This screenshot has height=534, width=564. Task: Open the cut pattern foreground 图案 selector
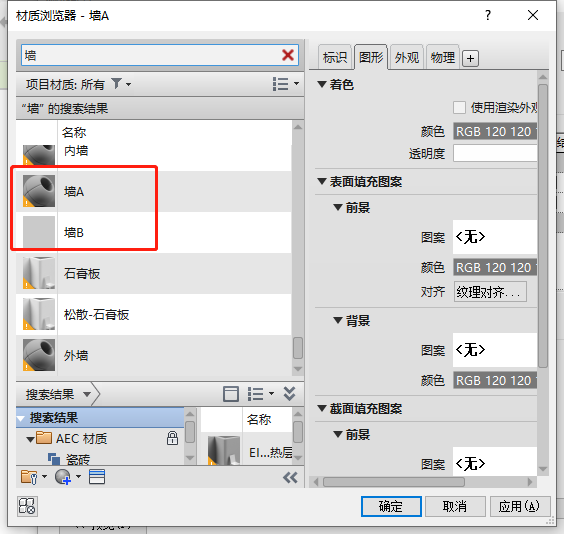[x=495, y=462]
